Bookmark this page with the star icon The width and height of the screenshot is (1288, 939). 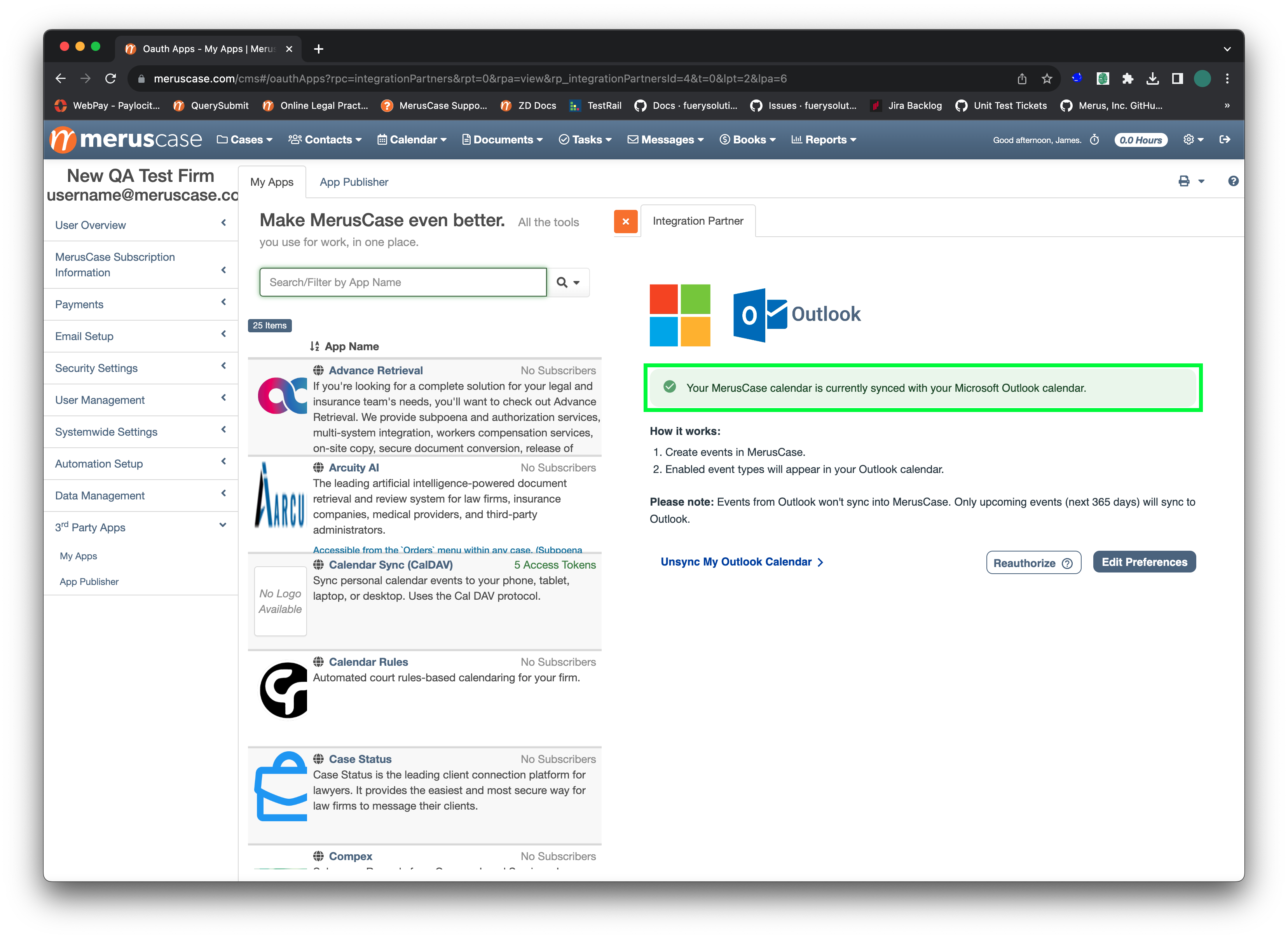pos(1046,79)
